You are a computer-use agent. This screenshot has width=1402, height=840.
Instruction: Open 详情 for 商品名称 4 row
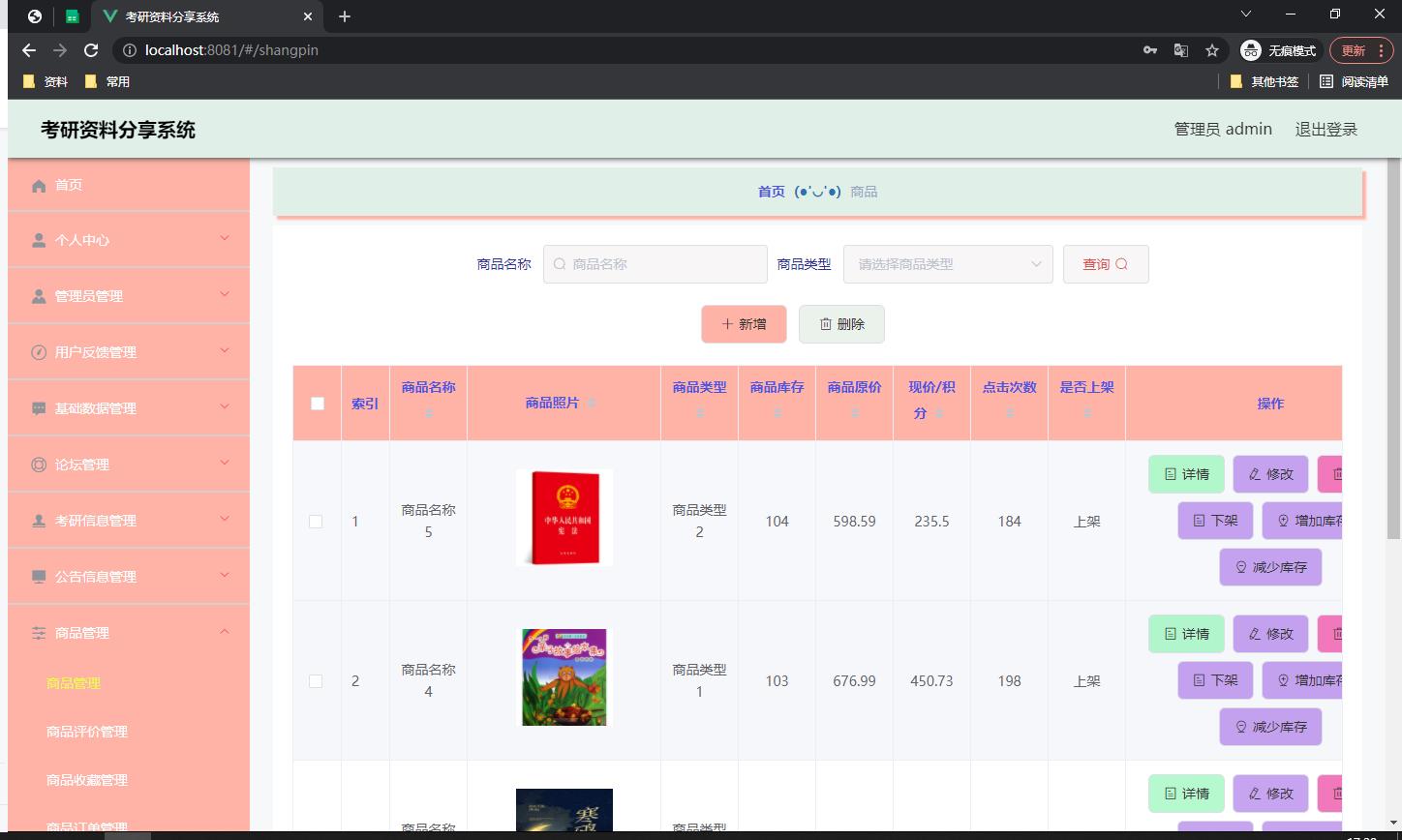[x=1186, y=634]
